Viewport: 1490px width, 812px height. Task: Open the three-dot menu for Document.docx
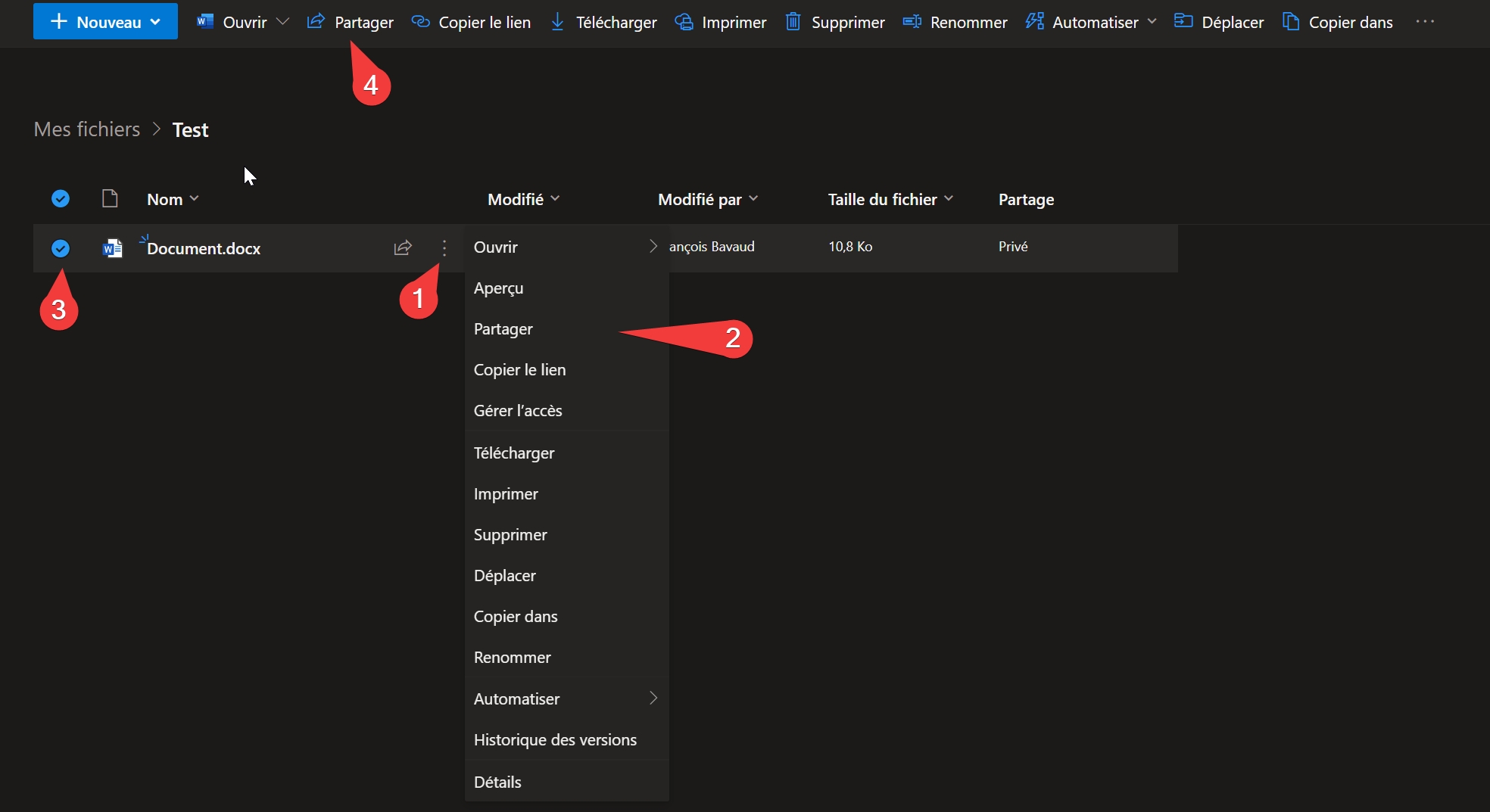pos(444,247)
